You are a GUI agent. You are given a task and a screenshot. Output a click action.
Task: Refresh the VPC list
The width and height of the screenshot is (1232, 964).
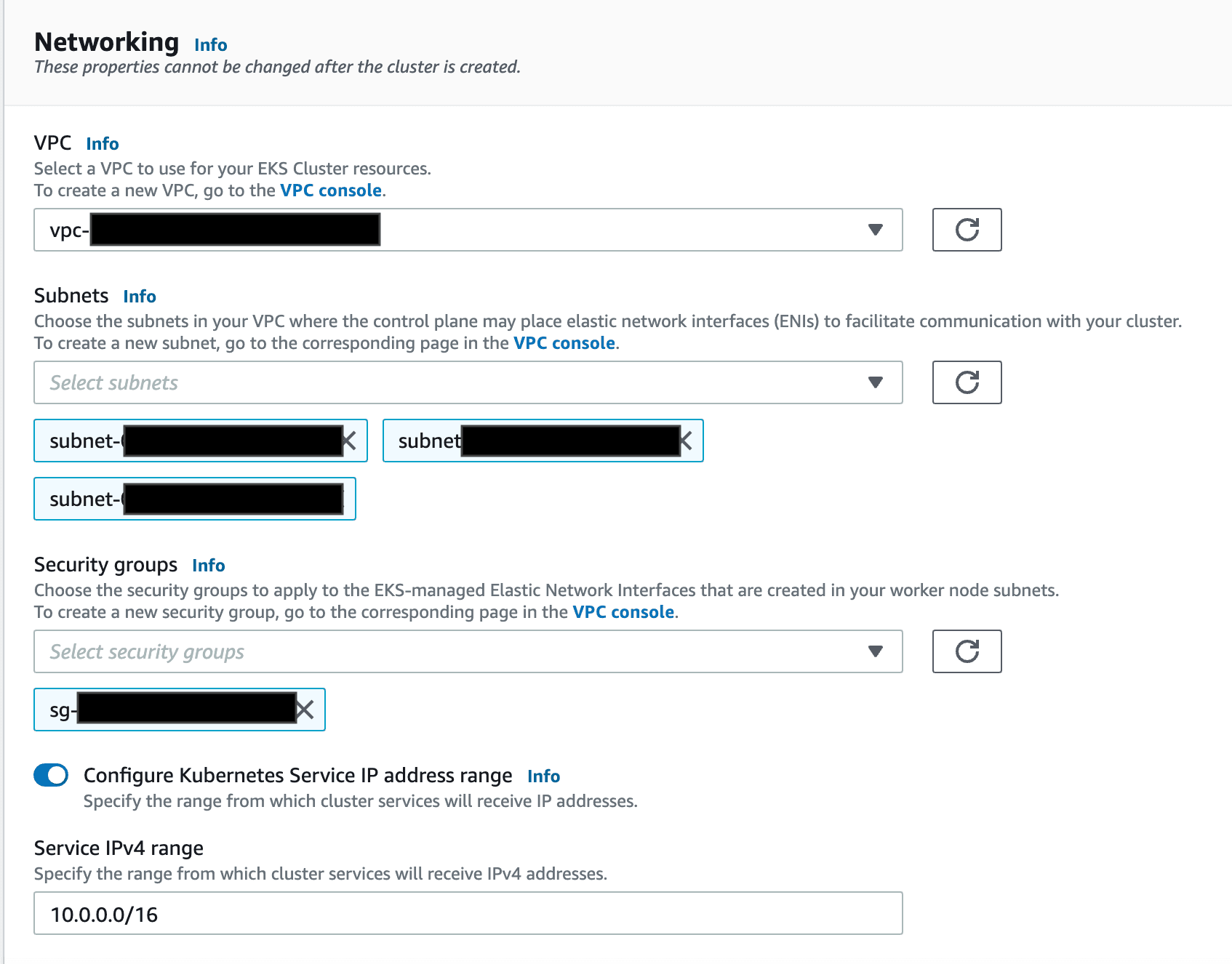click(x=967, y=230)
